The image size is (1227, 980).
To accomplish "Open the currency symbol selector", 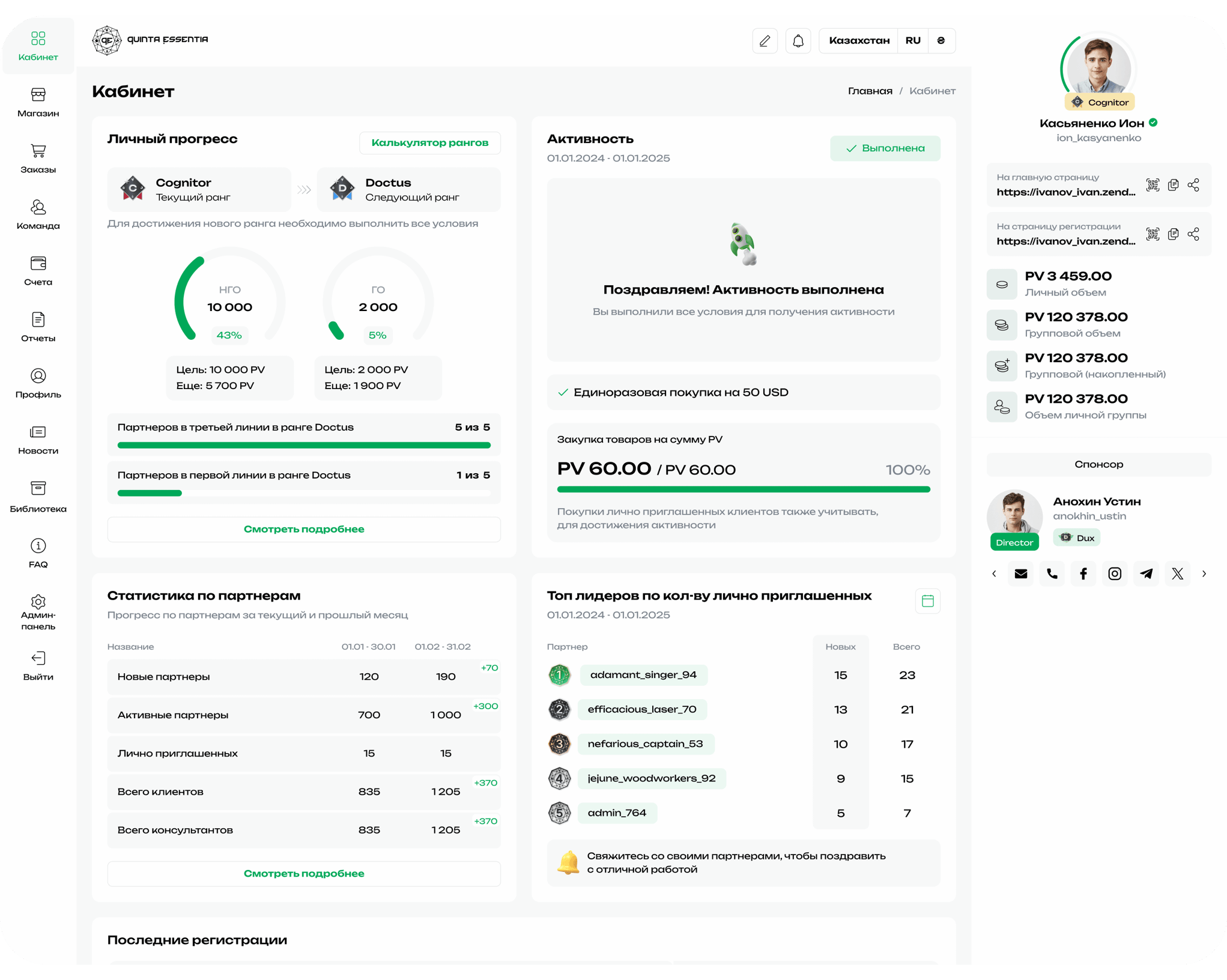I will pos(941,41).
